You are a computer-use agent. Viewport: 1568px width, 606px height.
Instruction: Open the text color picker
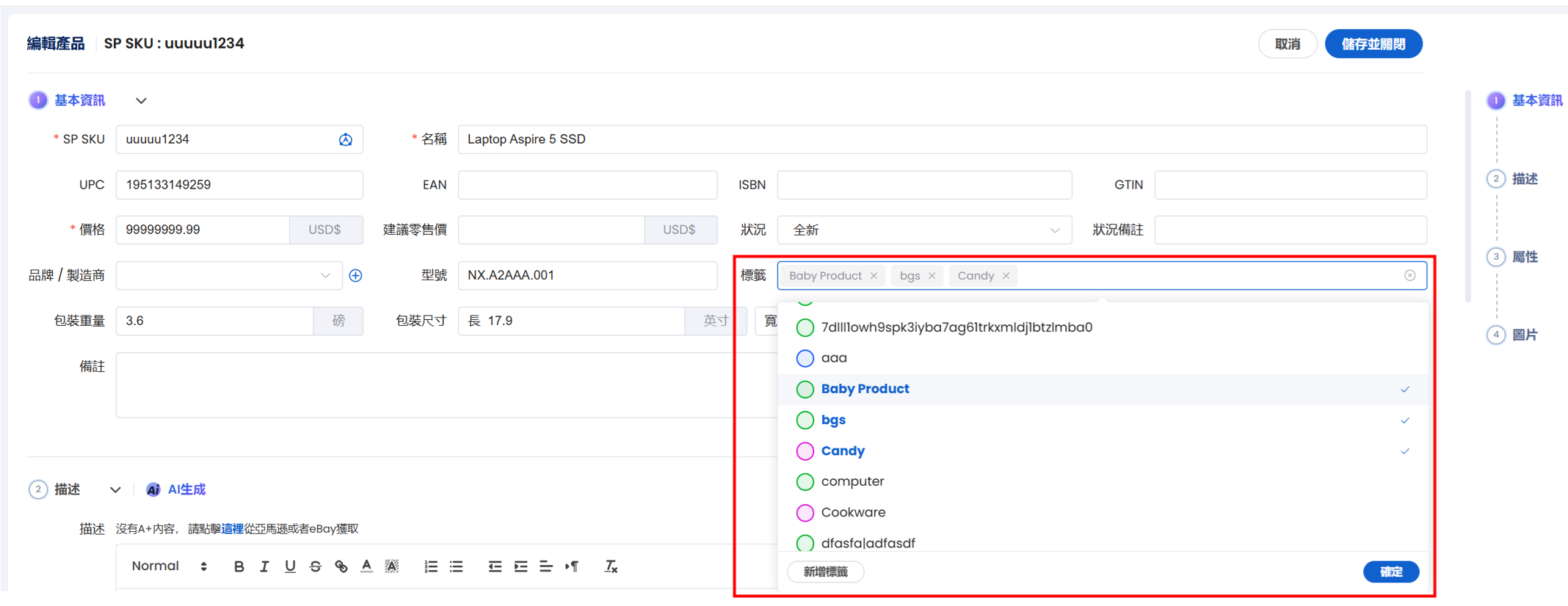point(366,566)
